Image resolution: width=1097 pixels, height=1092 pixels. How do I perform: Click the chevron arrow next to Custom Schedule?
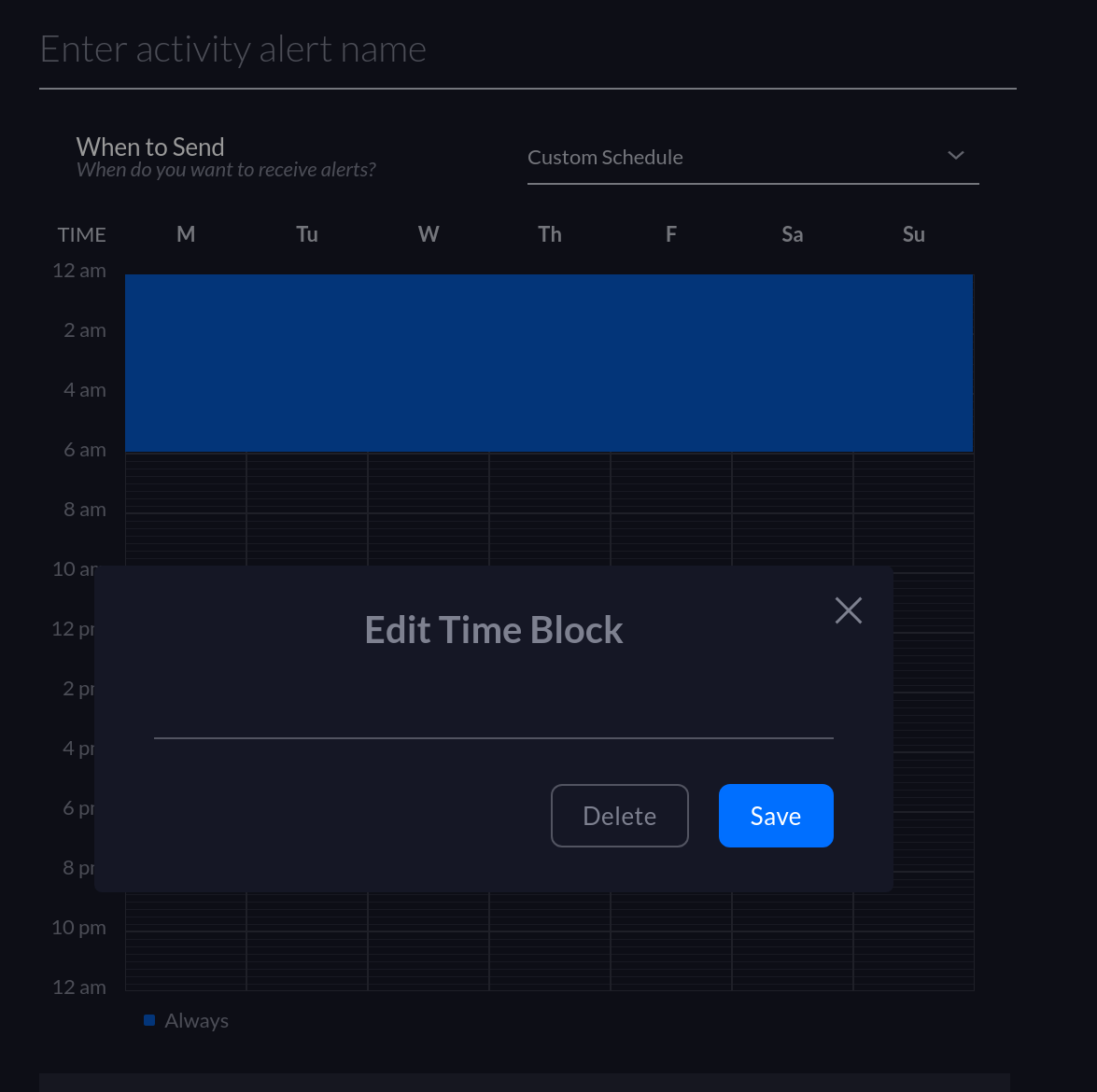[955, 156]
